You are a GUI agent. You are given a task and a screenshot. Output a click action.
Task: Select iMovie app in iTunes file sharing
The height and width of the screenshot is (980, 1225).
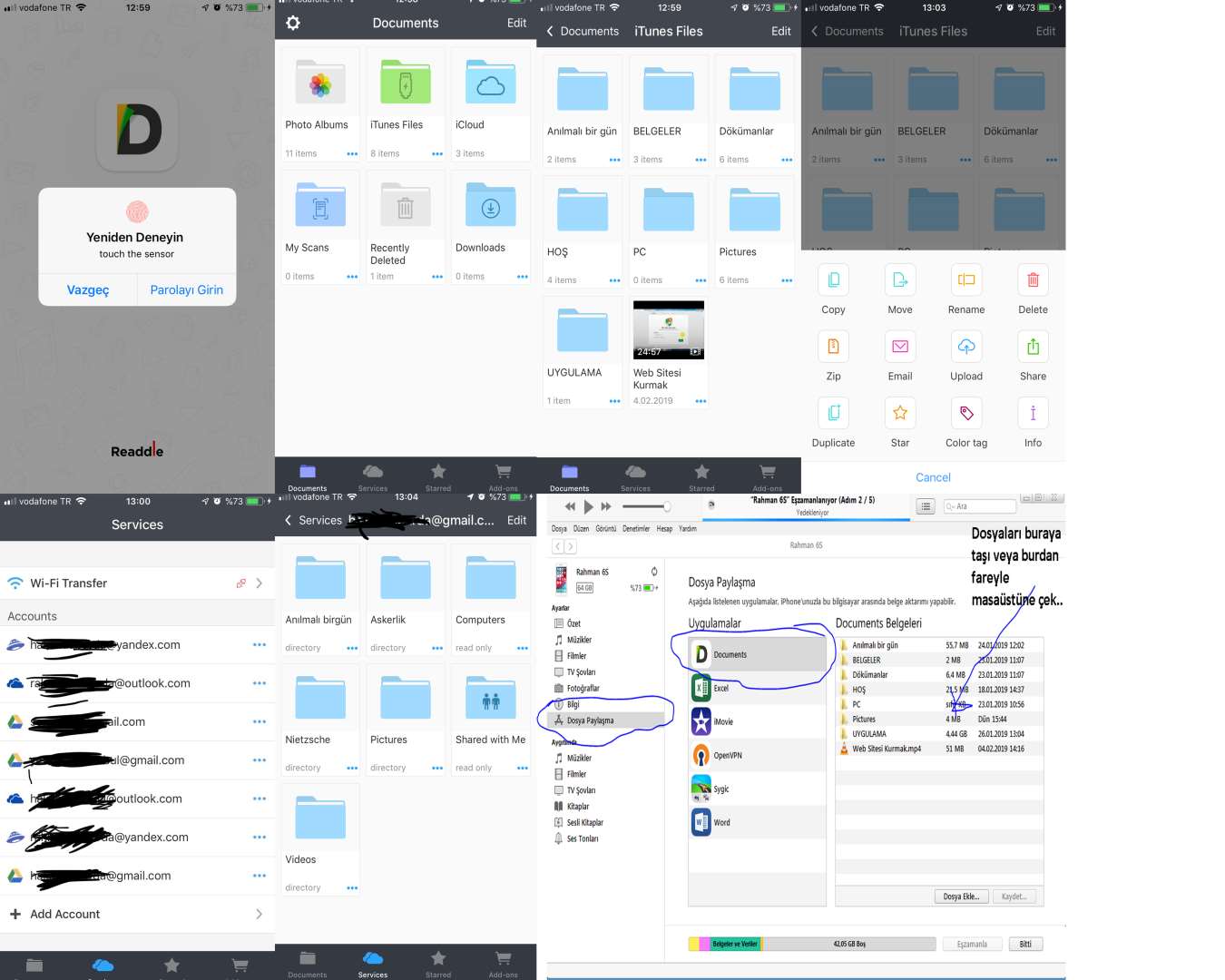coord(759,721)
